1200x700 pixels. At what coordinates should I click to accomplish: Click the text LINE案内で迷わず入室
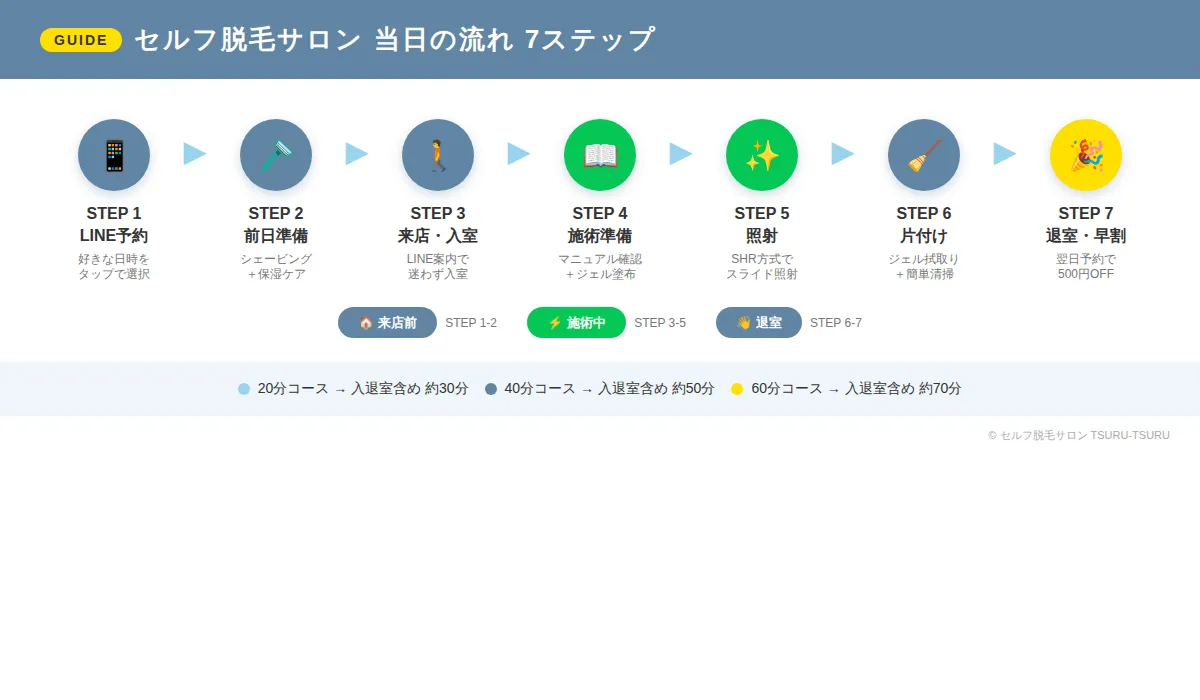click(438, 266)
